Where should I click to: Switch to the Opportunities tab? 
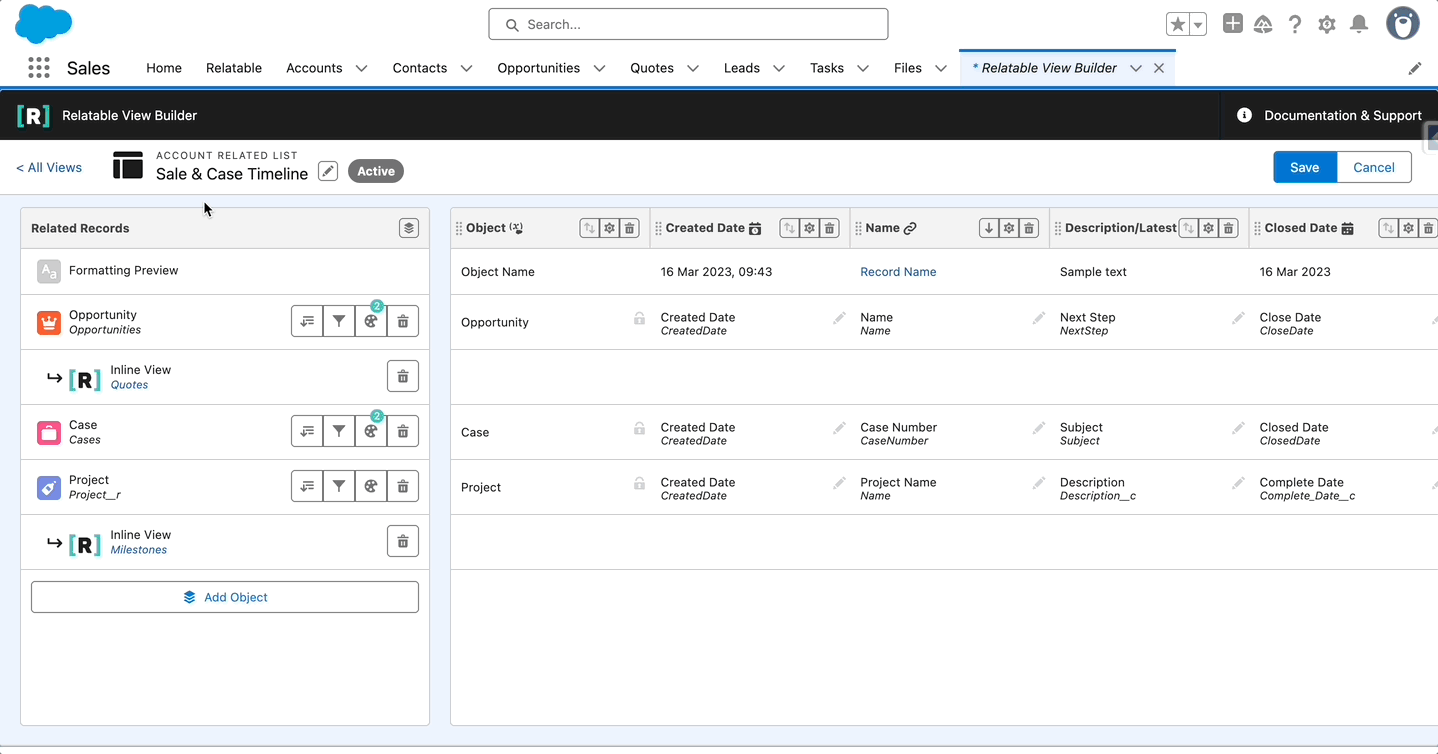pyautogui.click(x=539, y=68)
